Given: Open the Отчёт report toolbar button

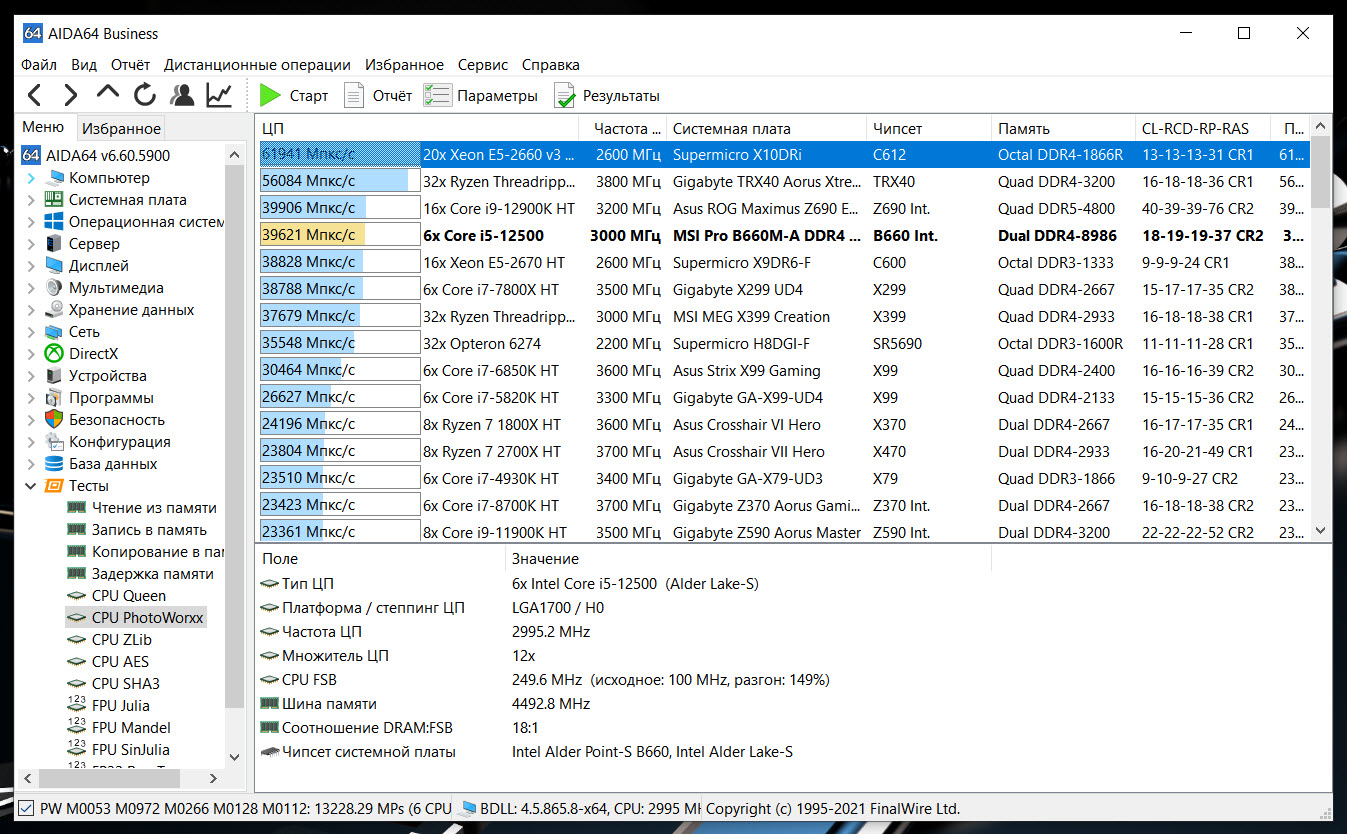Looking at the screenshot, I should pos(378,96).
